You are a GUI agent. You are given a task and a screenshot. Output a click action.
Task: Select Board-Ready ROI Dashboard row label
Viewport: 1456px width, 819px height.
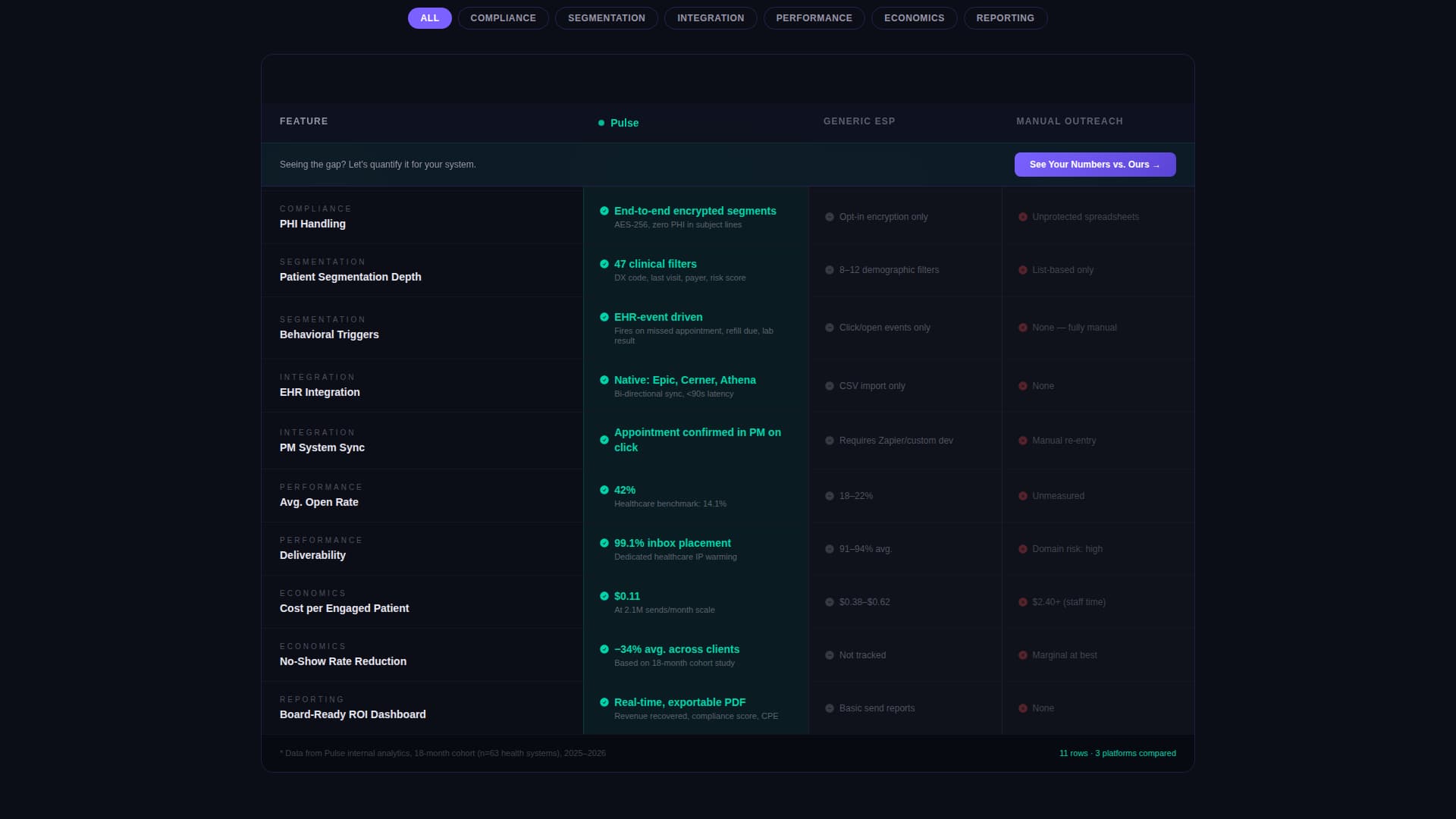pyautogui.click(x=353, y=714)
